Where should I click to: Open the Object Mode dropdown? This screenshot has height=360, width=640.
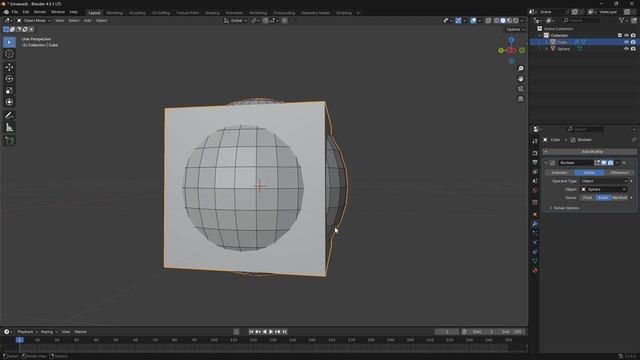pos(33,20)
